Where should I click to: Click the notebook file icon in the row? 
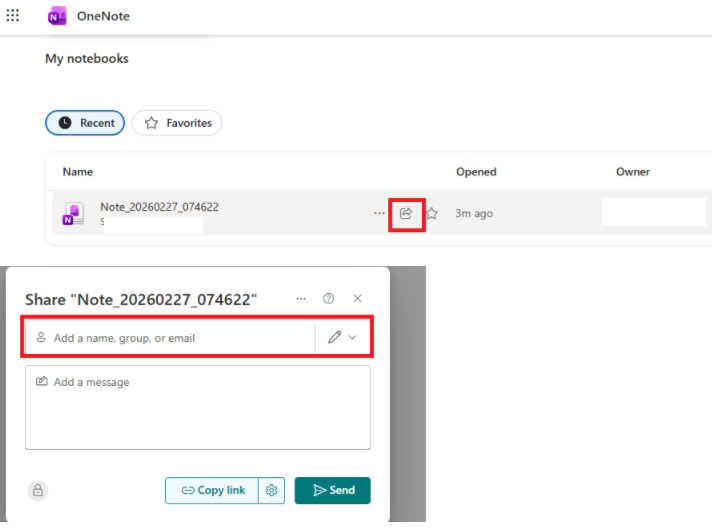73,213
